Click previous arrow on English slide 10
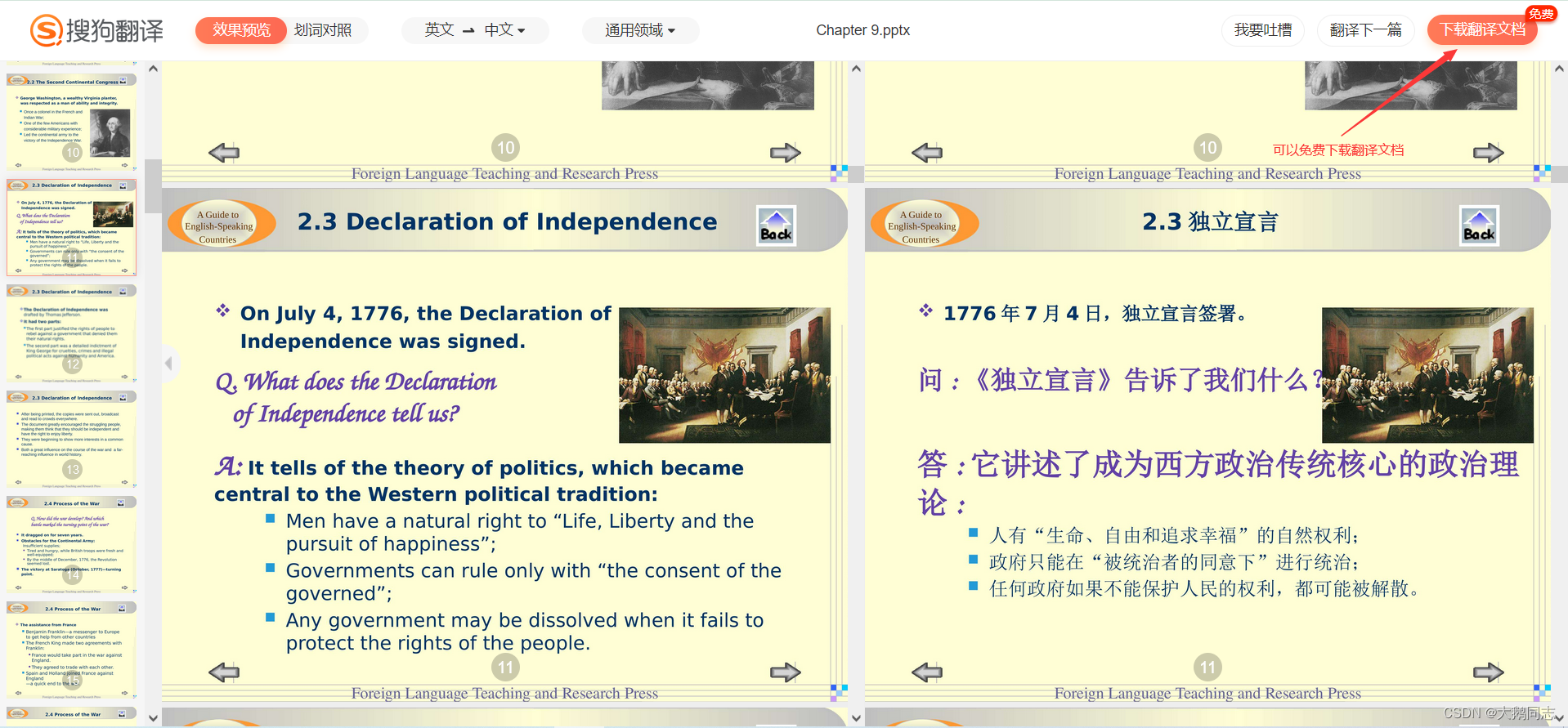Image resolution: width=1568 pixels, height=728 pixels. (224, 152)
